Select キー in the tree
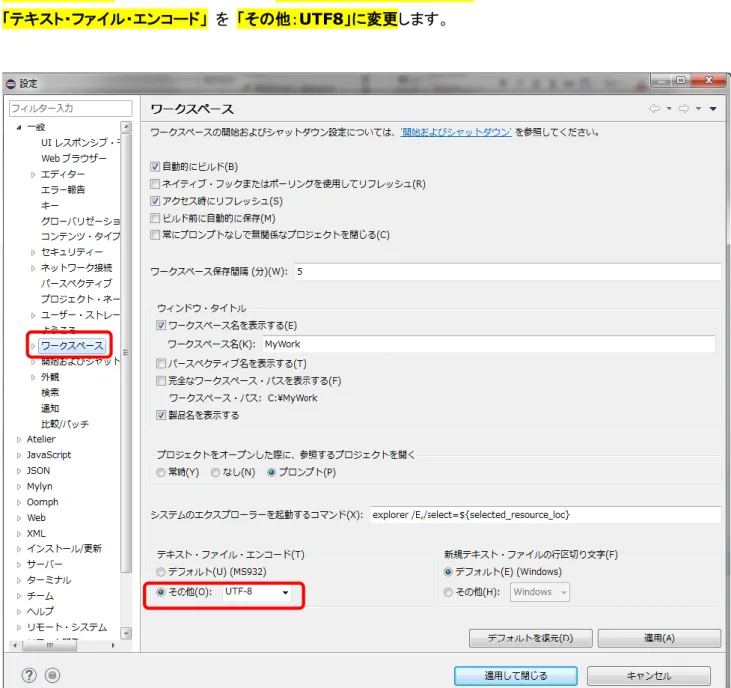 click(49, 206)
